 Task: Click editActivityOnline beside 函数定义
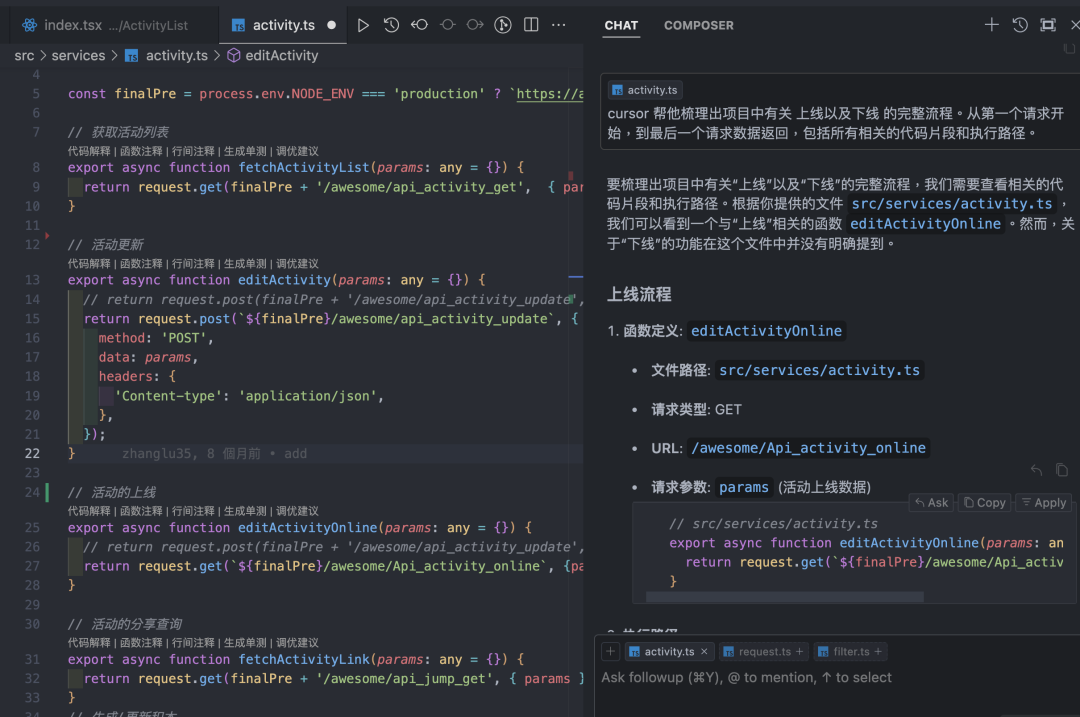[766, 331]
